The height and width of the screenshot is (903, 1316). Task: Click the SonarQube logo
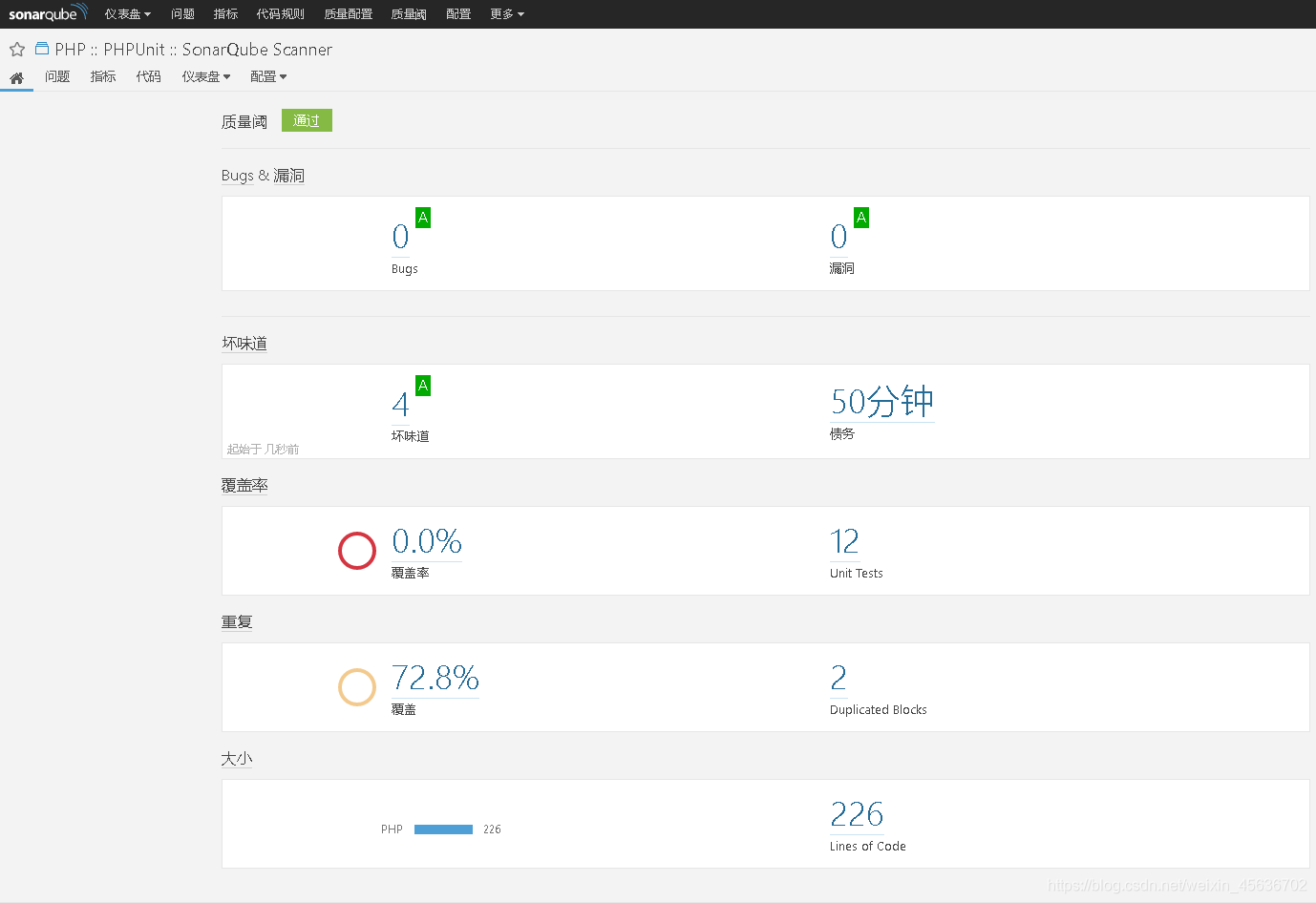pyautogui.click(x=48, y=13)
